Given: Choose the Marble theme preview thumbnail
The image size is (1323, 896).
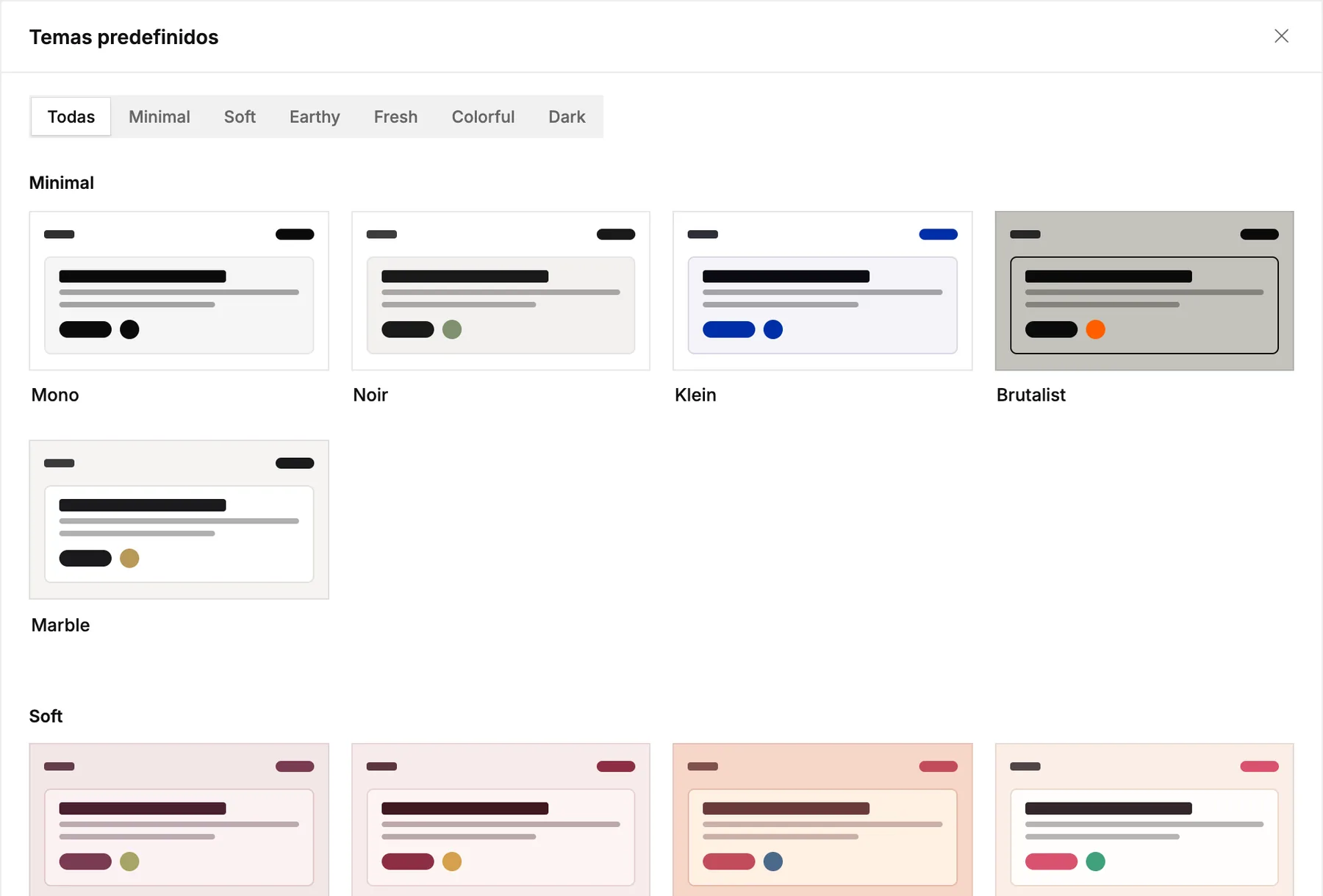Looking at the screenshot, I should tap(179, 520).
